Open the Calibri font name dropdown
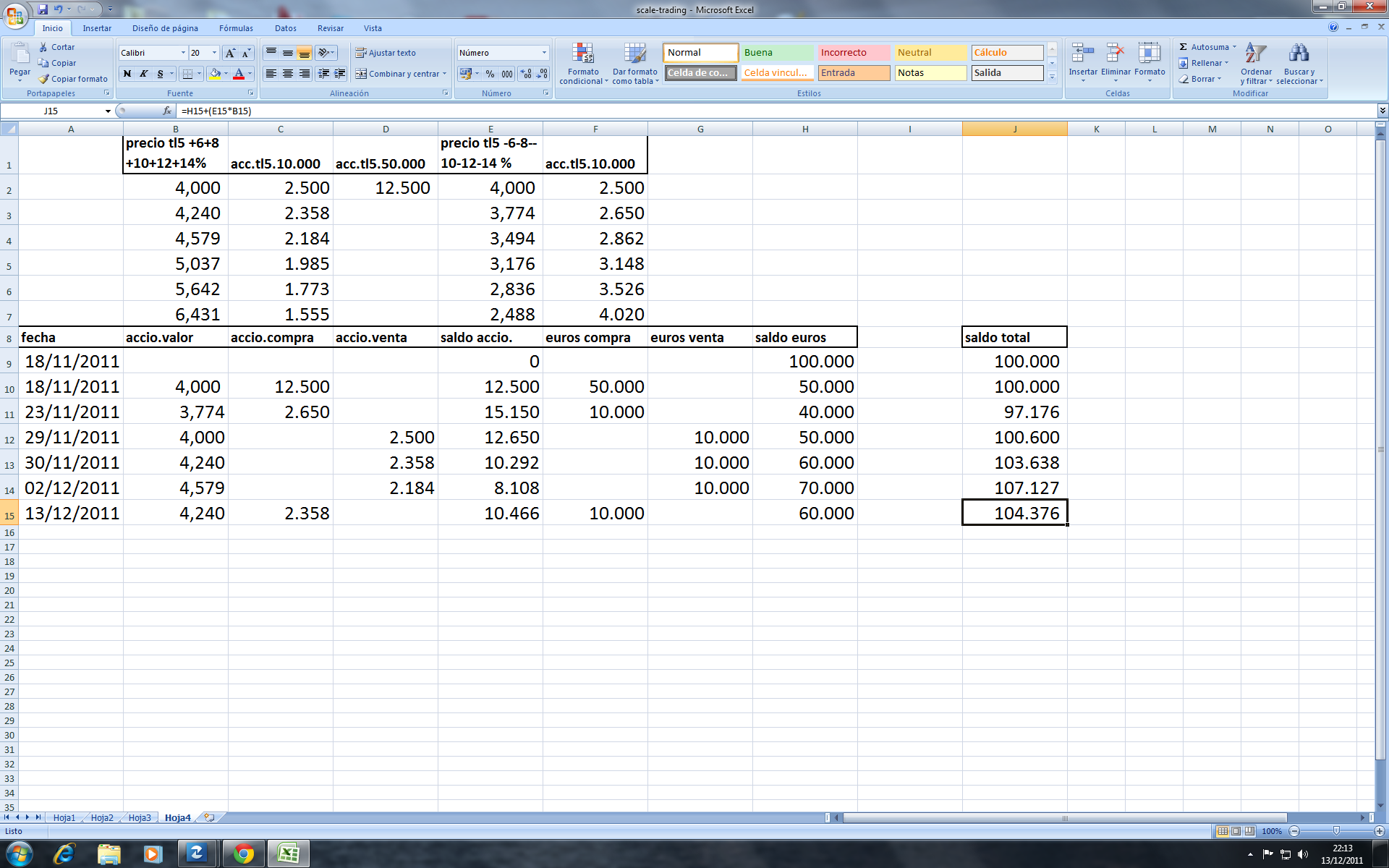The width and height of the screenshot is (1389, 868). pyautogui.click(x=183, y=53)
